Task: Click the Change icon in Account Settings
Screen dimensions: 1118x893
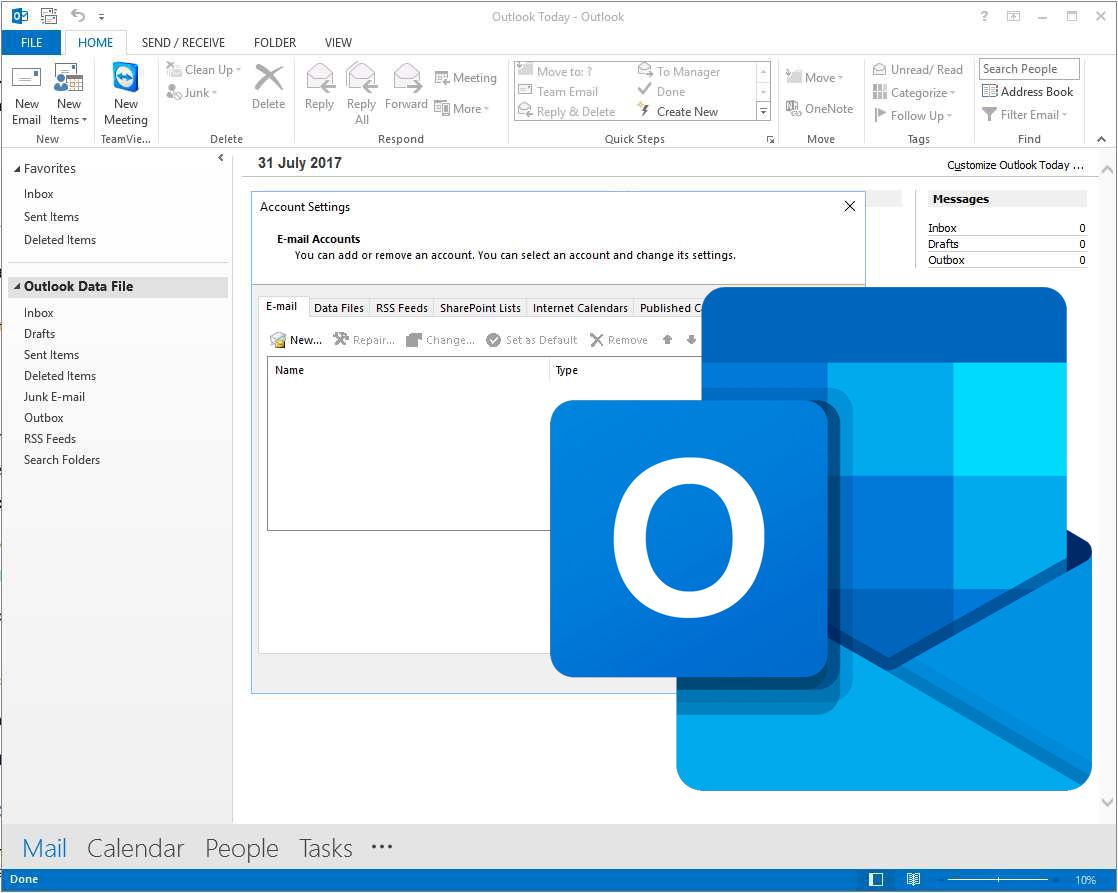Action: tap(440, 339)
